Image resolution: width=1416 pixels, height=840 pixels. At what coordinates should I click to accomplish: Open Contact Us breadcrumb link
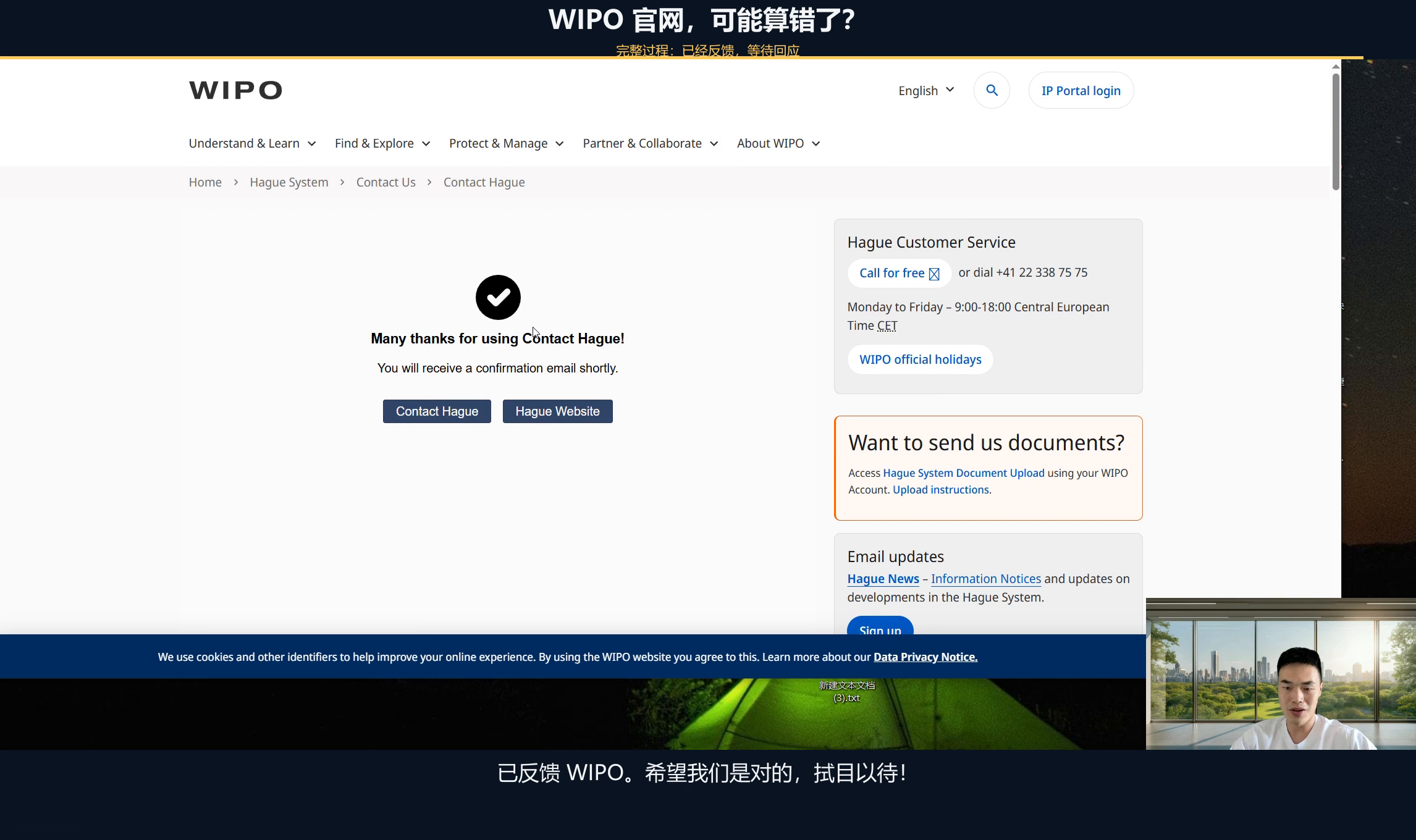pyautogui.click(x=386, y=182)
